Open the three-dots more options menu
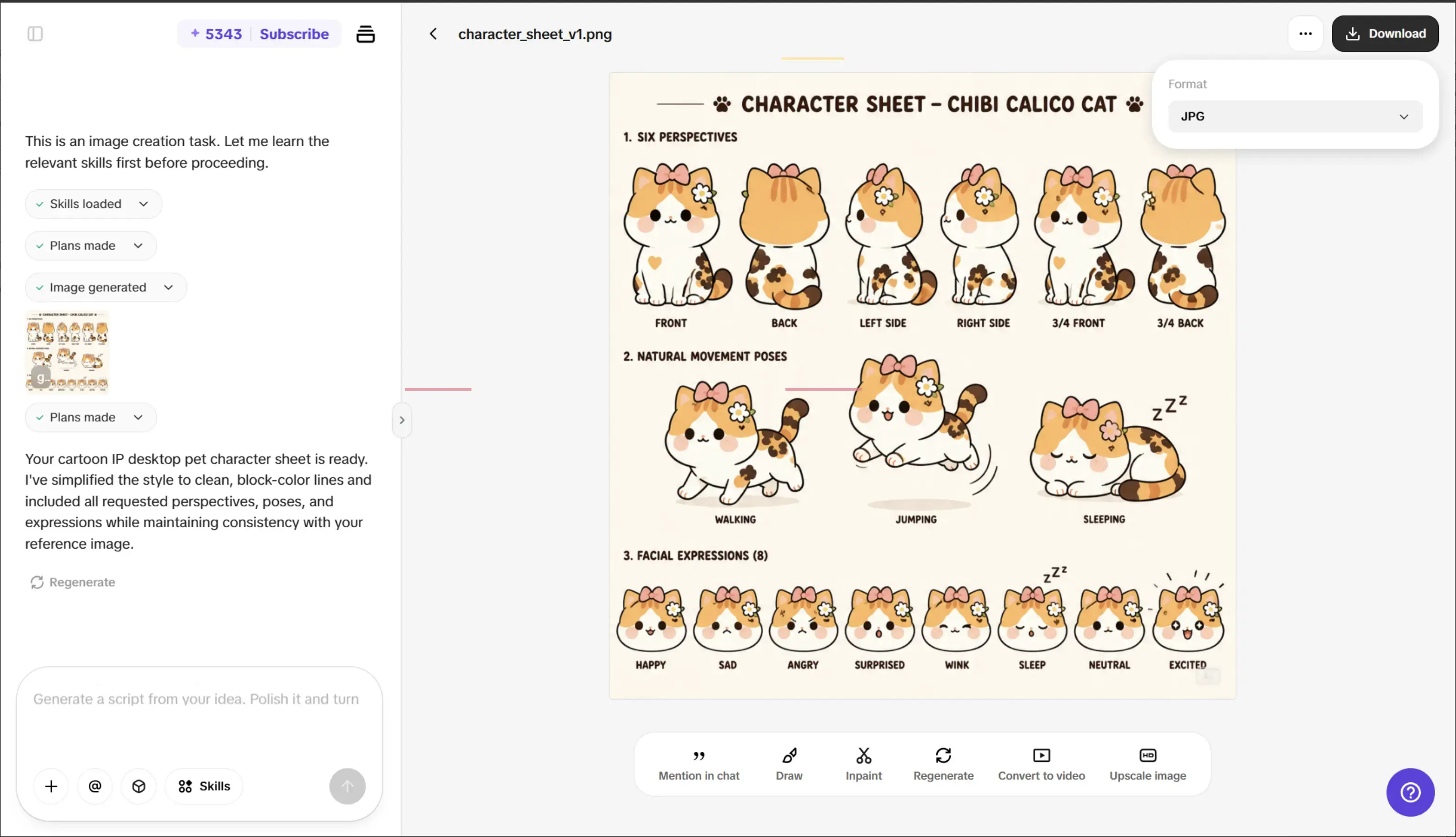This screenshot has width=1456, height=837. pyautogui.click(x=1305, y=34)
